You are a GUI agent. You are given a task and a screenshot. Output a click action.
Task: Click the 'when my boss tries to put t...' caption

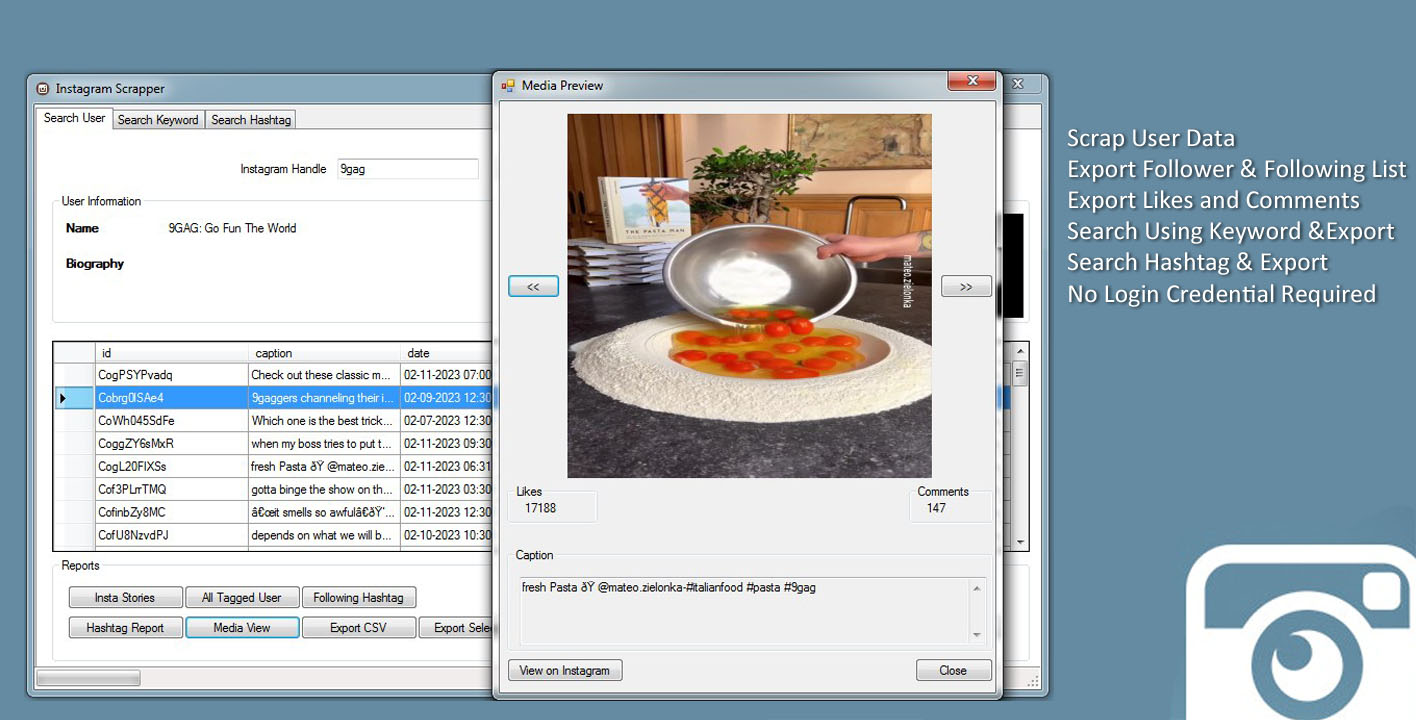[324, 444]
